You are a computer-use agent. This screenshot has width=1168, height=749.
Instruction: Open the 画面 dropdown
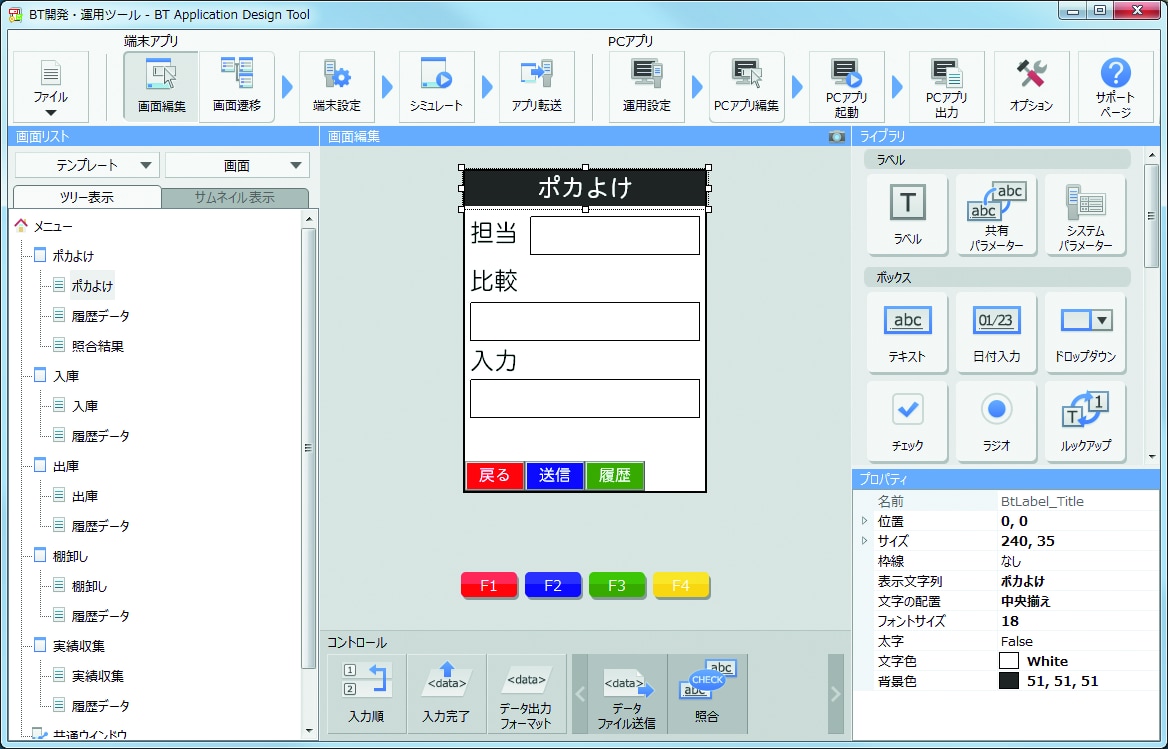click(237, 165)
